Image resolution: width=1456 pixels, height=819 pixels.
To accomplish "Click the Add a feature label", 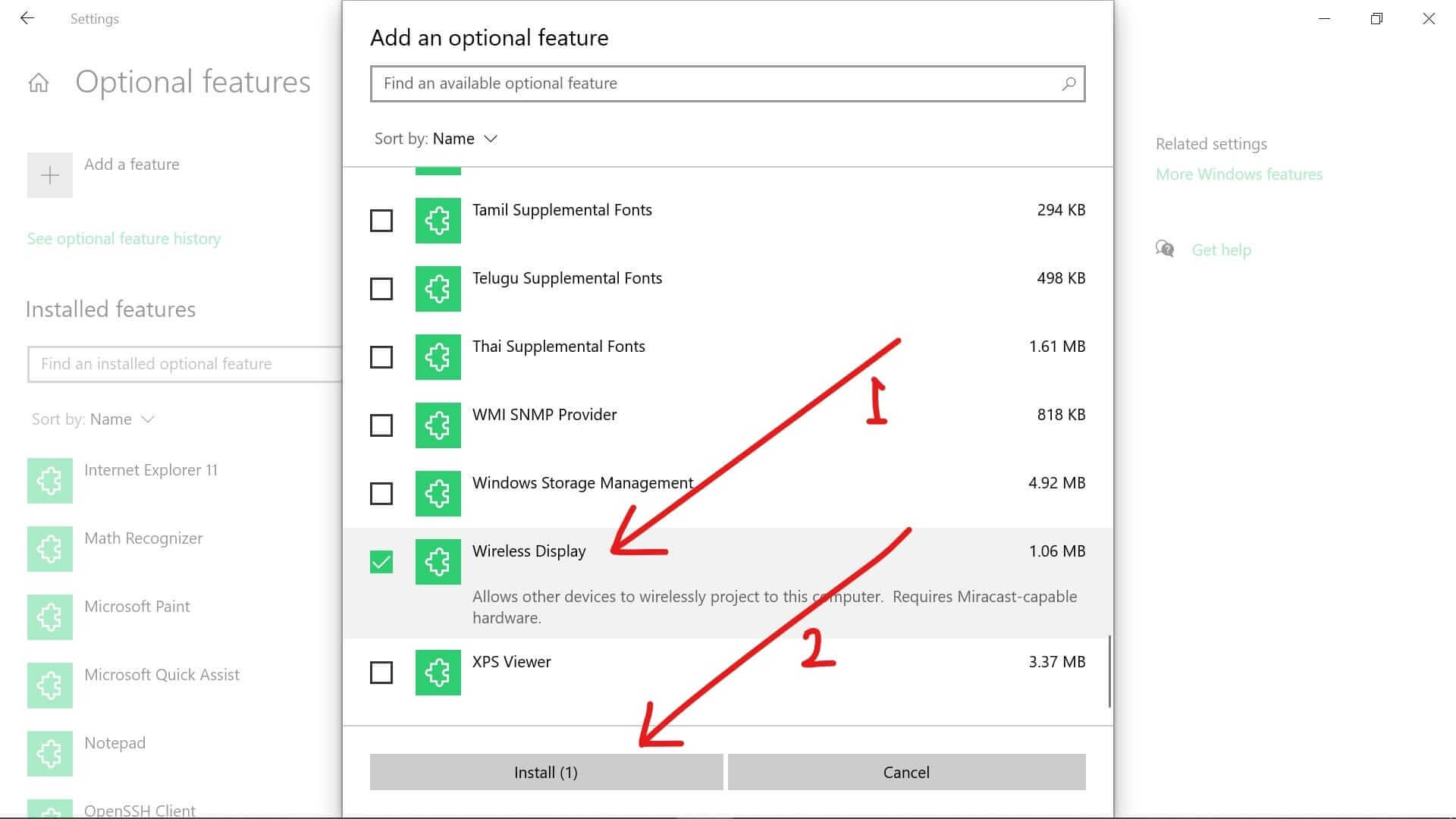I will click(132, 165).
